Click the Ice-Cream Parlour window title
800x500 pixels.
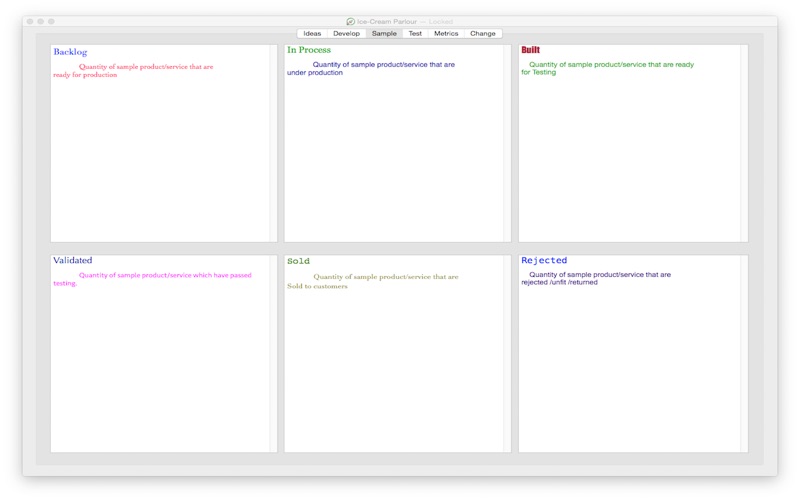pyautogui.click(x=387, y=21)
